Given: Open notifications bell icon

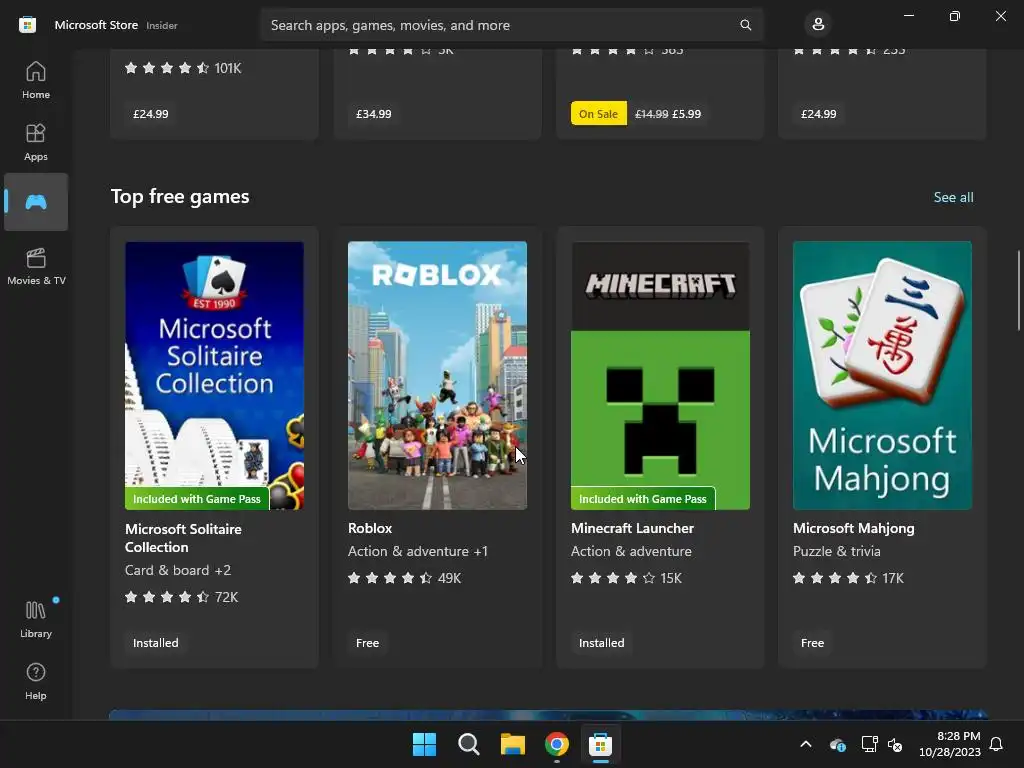Looking at the screenshot, I should coord(996,744).
